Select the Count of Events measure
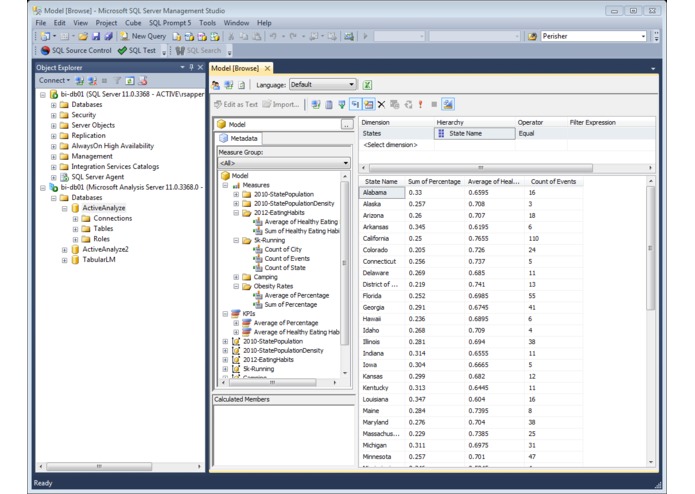Screen dimensions: 695x494 coord(287,259)
